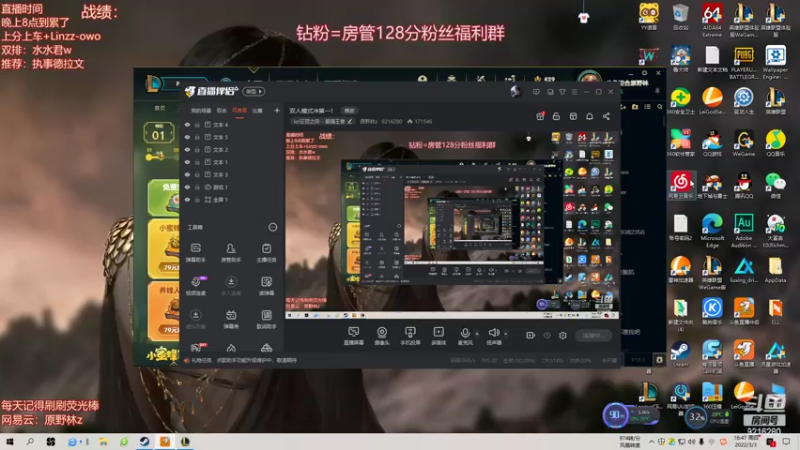The image size is (800, 450).
Task: Open Steam from the taskbar
Action: pyautogui.click(x=144, y=441)
